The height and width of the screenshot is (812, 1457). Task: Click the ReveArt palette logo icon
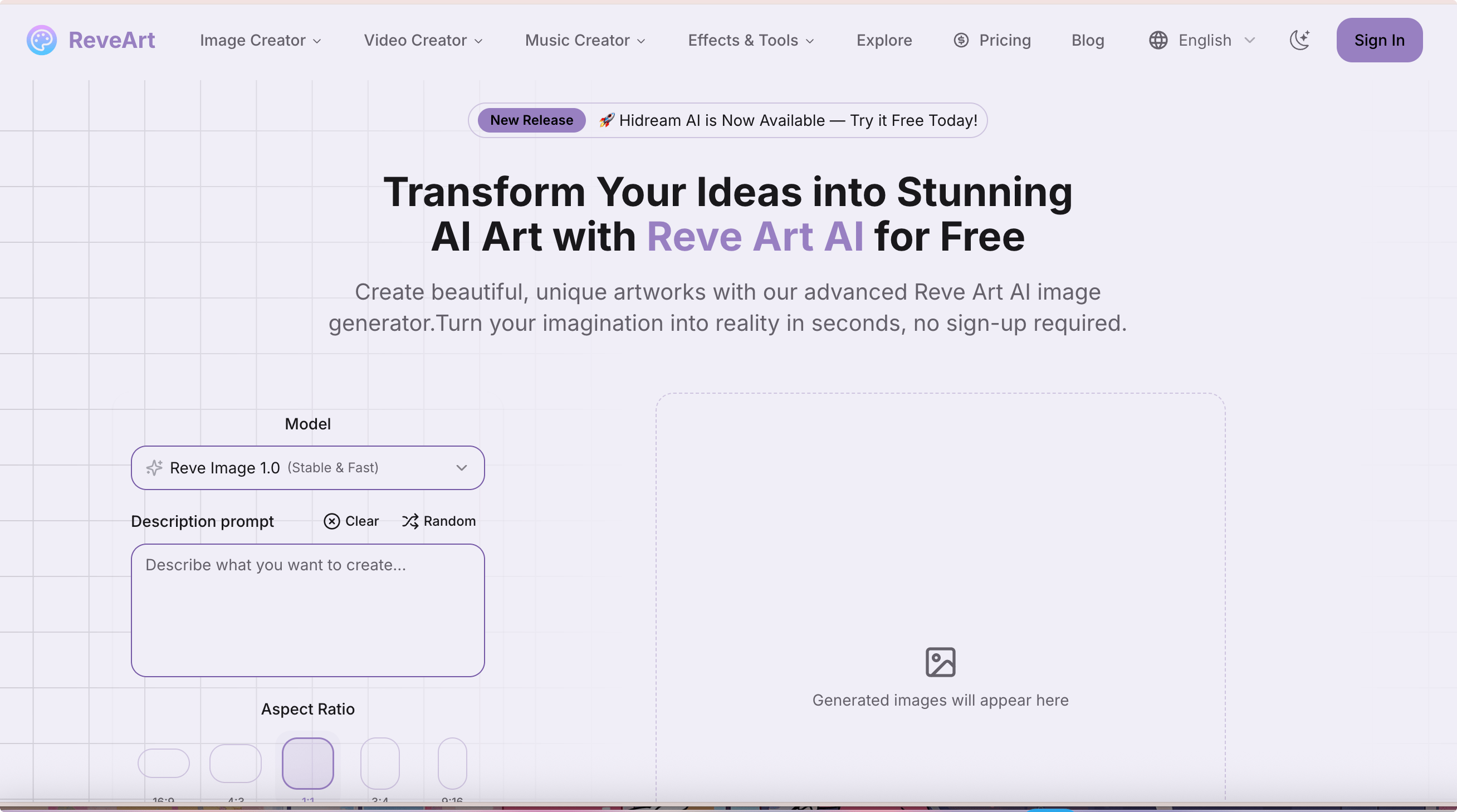pyautogui.click(x=41, y=40)
